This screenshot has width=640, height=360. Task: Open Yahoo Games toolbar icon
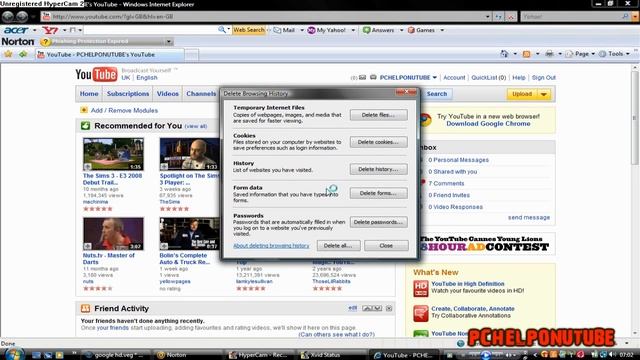point(411,30)
